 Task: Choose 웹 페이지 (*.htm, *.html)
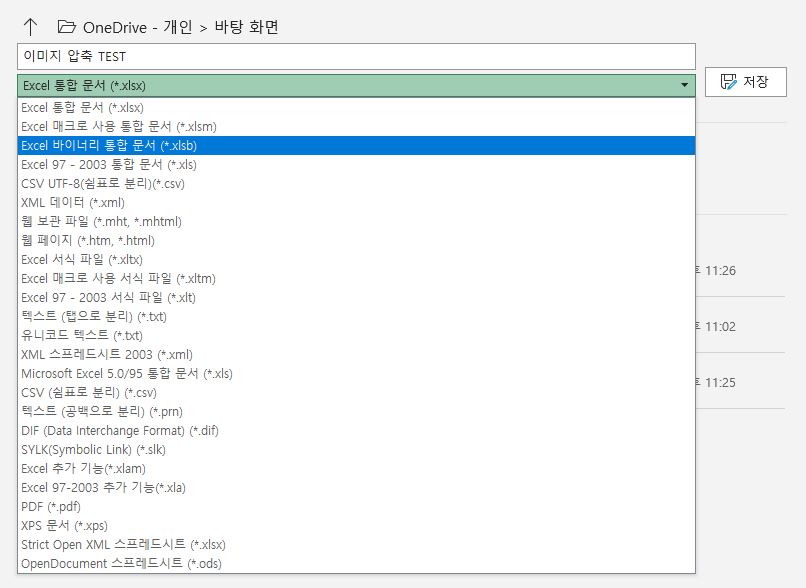point(356,241)
